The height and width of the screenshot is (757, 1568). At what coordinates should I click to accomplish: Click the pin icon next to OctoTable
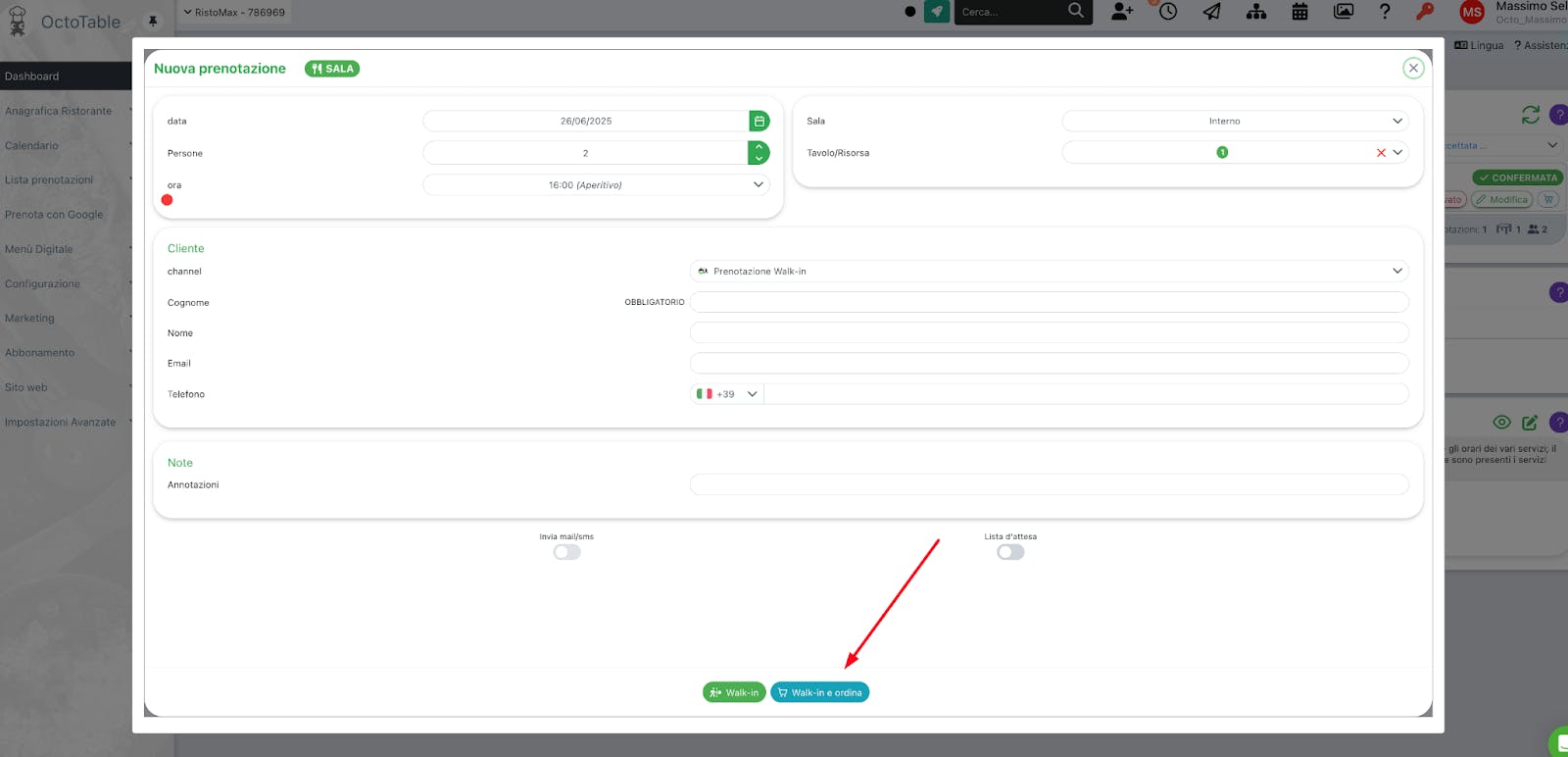[x=152, y=21]
